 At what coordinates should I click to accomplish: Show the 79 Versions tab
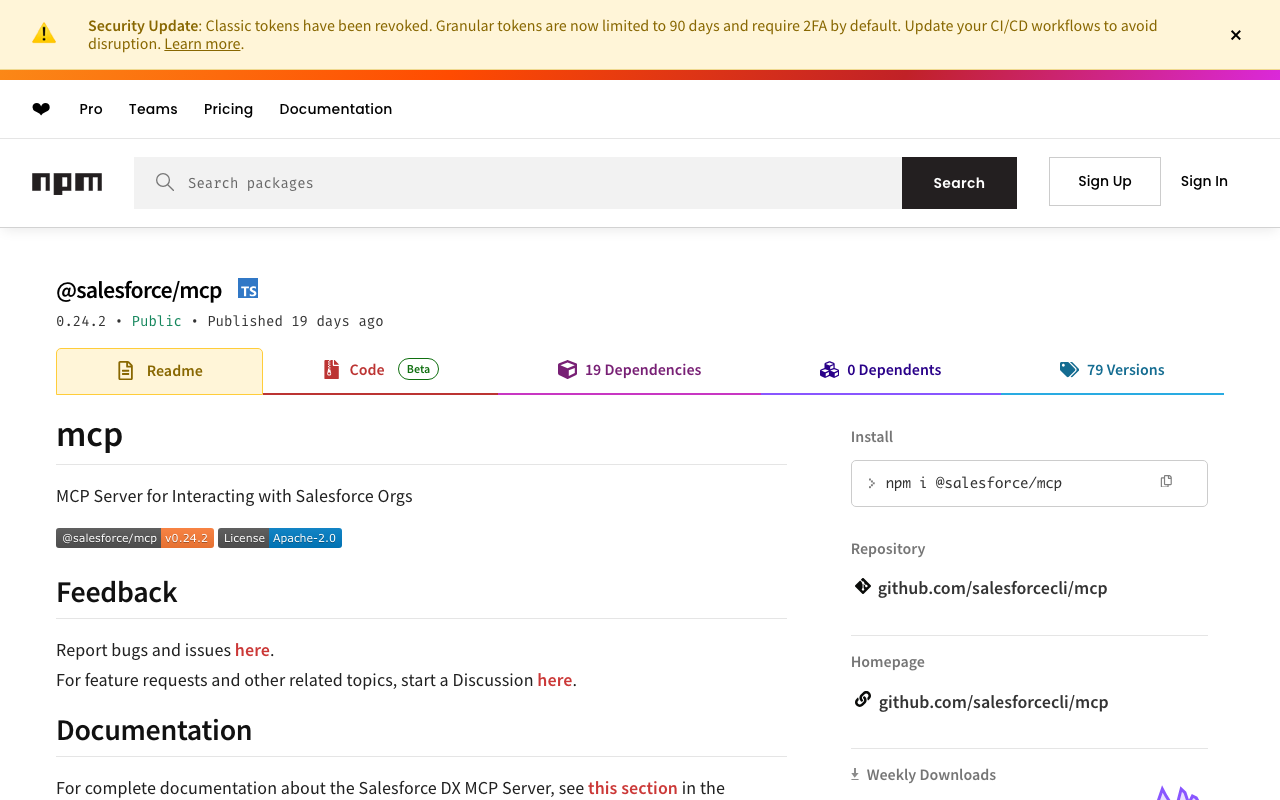[1112, 370]
